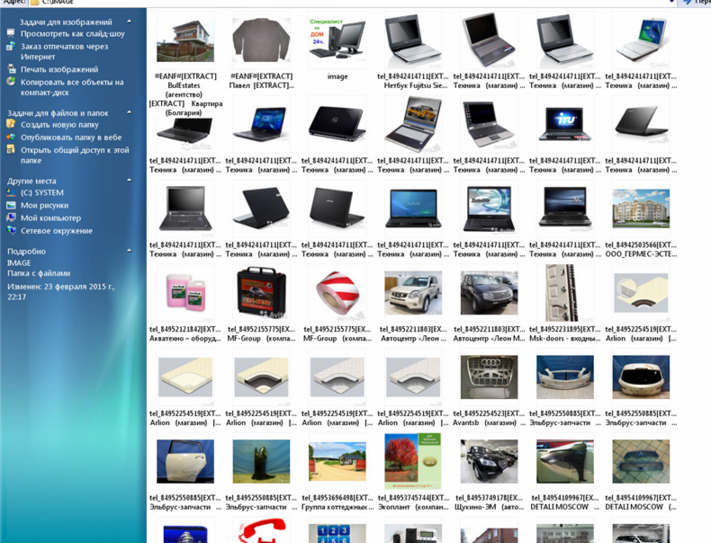Select the white car door thumbnail
Viewport: 711px width, 543px height.
[x=185, y=461]
